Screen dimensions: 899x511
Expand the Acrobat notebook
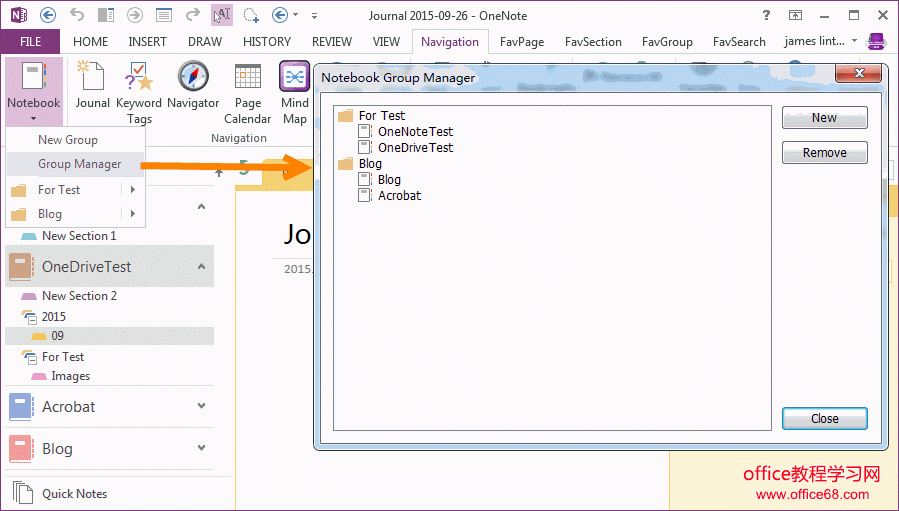201,407
